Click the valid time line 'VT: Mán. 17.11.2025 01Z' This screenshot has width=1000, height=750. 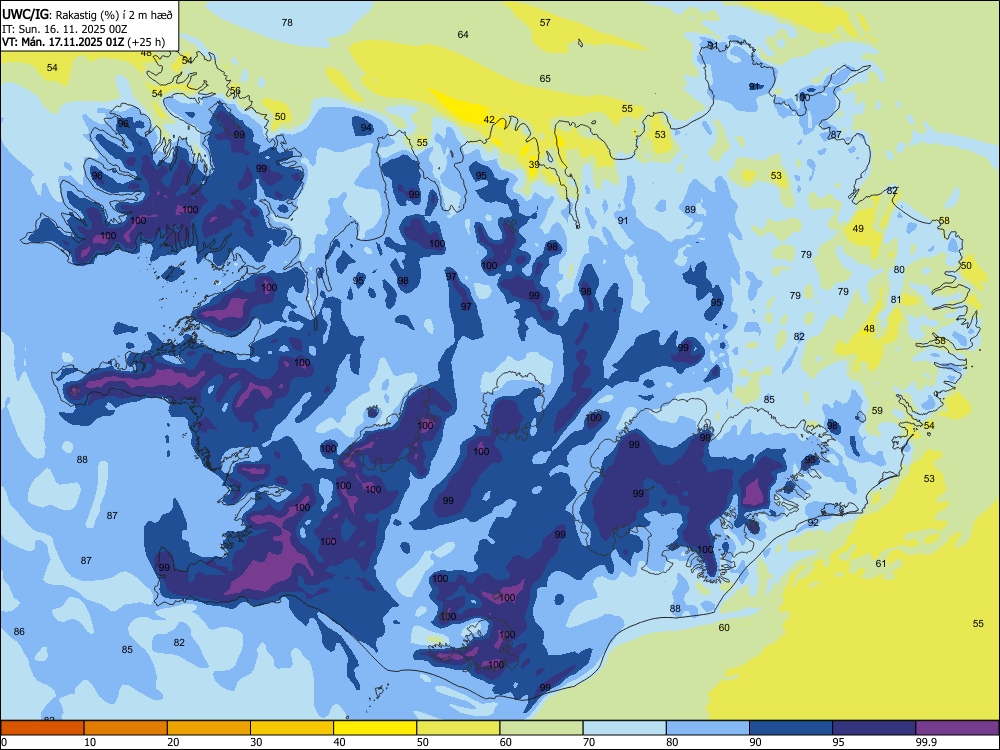65,42
